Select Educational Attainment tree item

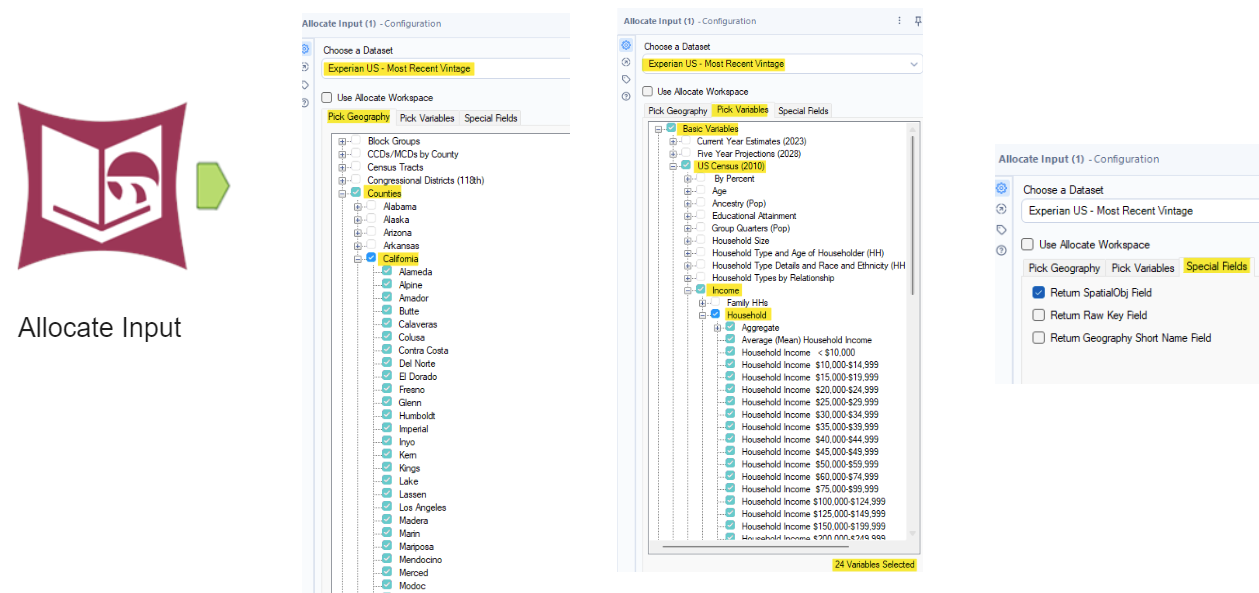(754, 216)
